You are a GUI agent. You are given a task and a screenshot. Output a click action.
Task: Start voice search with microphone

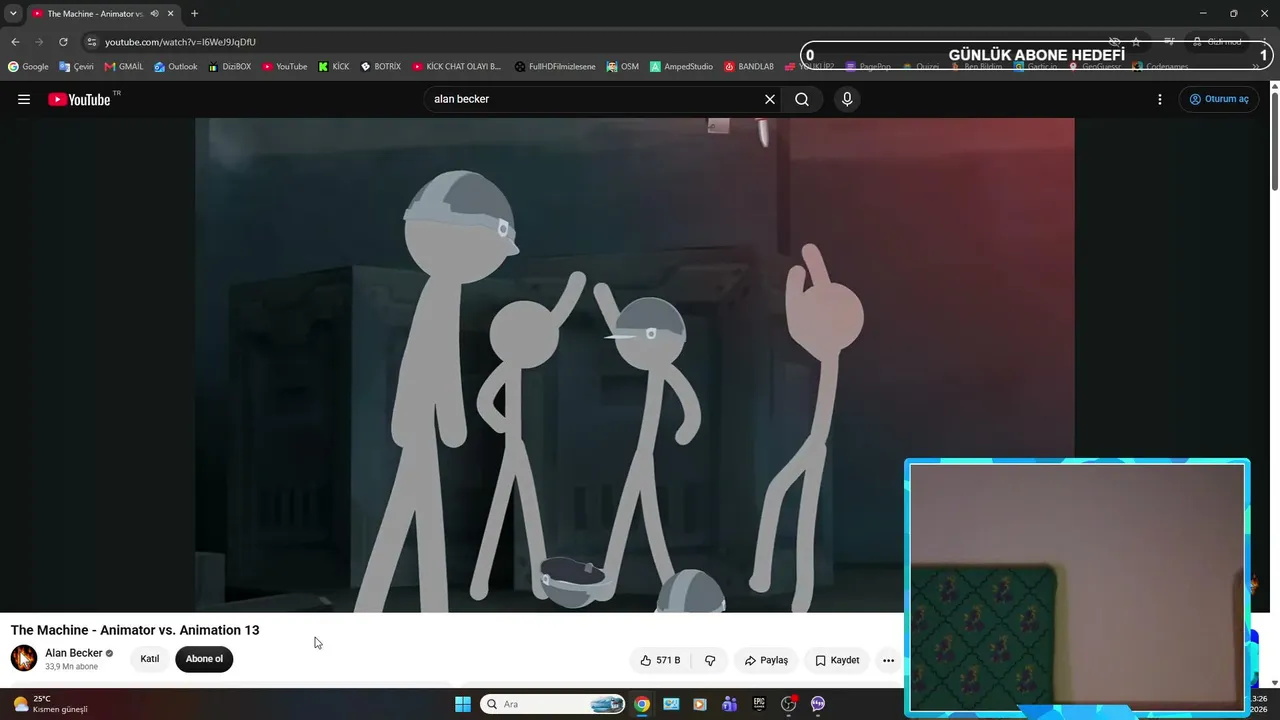click(847, 99)
